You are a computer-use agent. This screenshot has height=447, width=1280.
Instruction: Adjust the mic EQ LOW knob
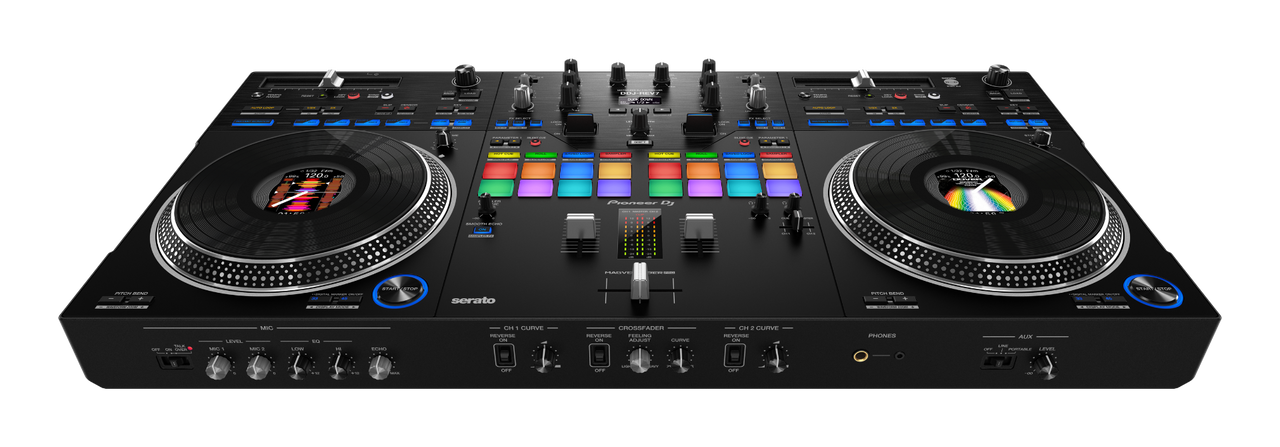[298, 369]
